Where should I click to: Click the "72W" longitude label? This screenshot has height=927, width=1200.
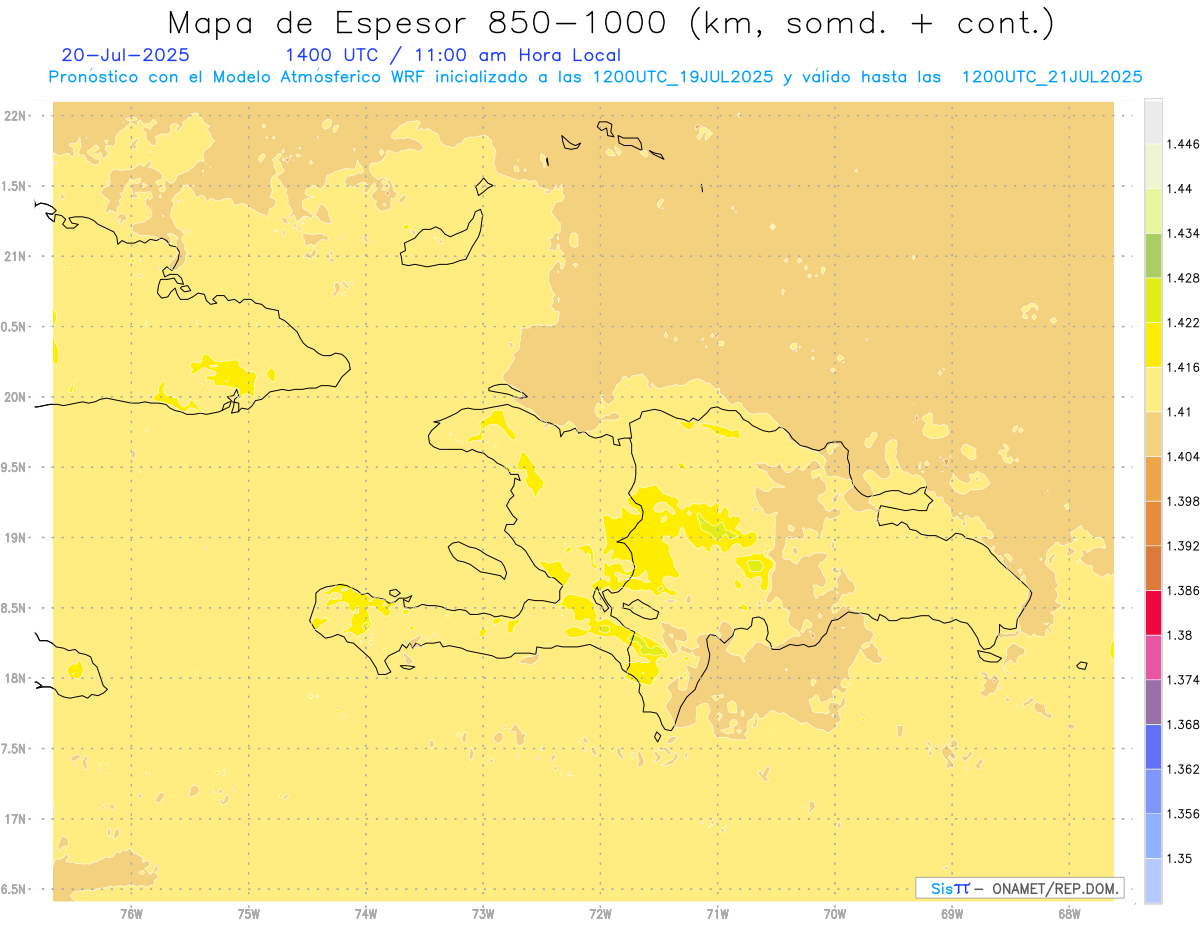point(600,914)
